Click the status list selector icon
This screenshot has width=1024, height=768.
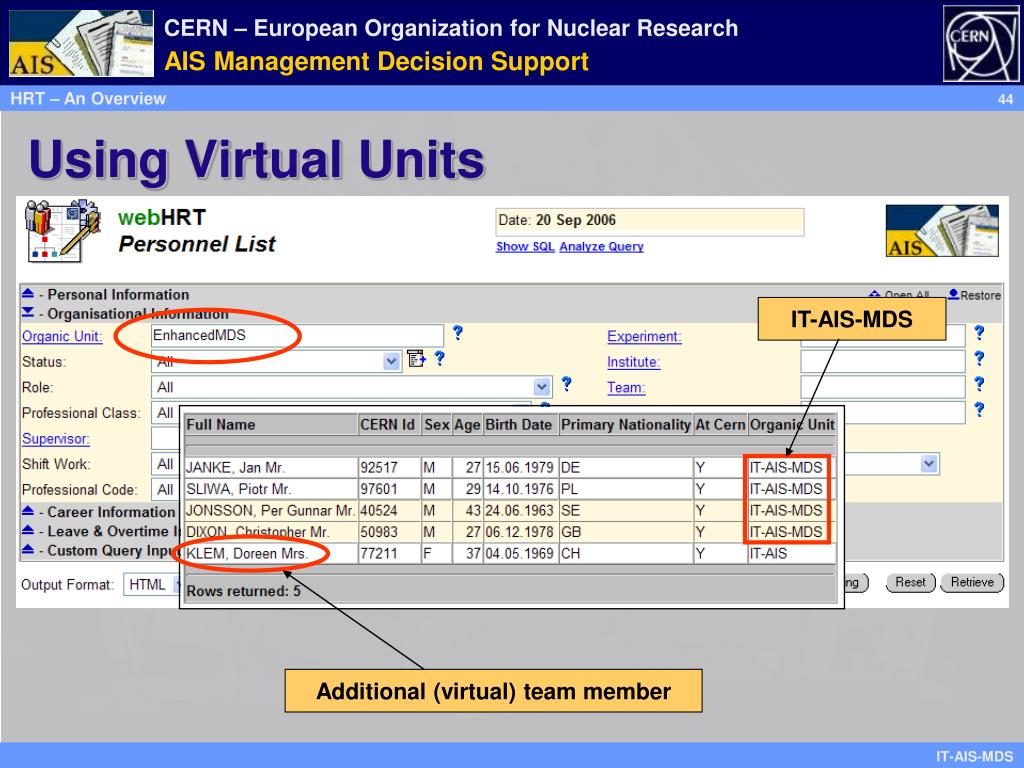click(x=416, y=359)
